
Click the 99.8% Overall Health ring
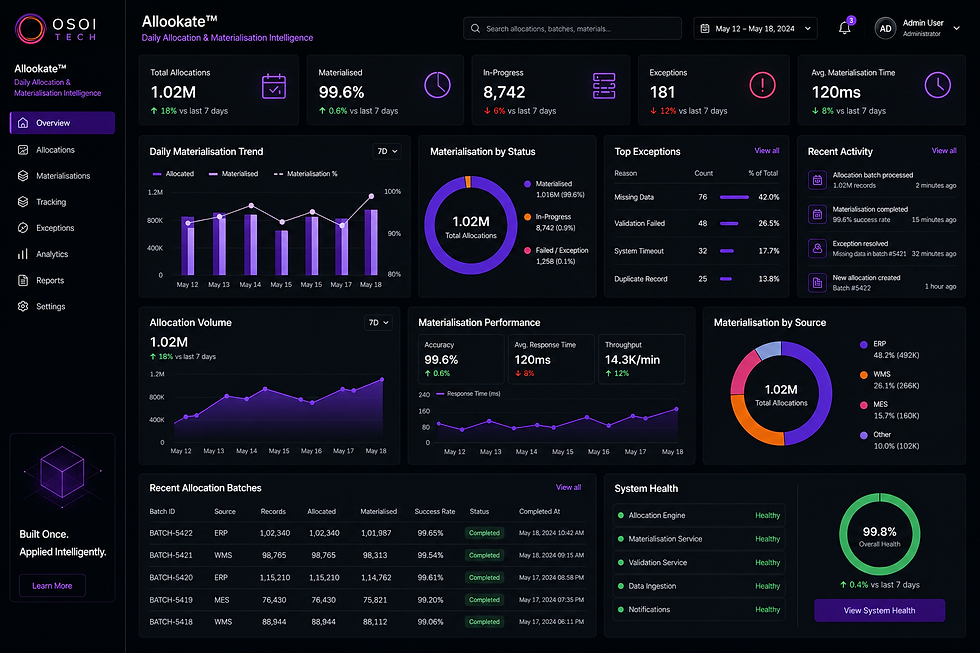coord(879,534)
